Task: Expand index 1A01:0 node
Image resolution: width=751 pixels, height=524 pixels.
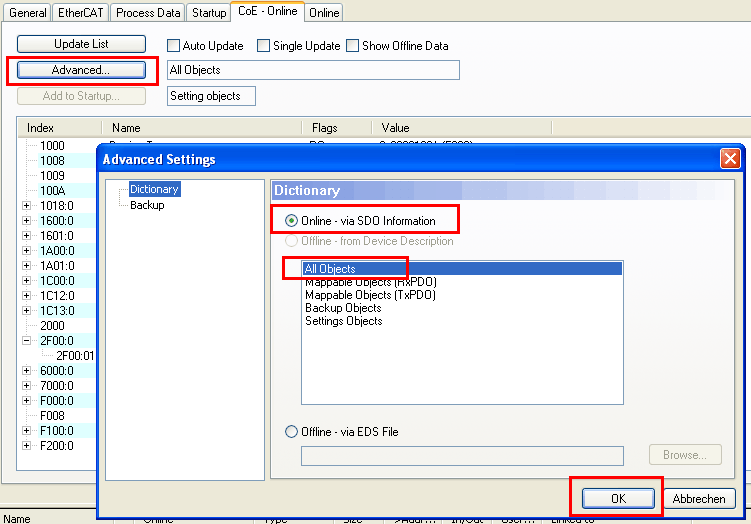Action: 26,265
